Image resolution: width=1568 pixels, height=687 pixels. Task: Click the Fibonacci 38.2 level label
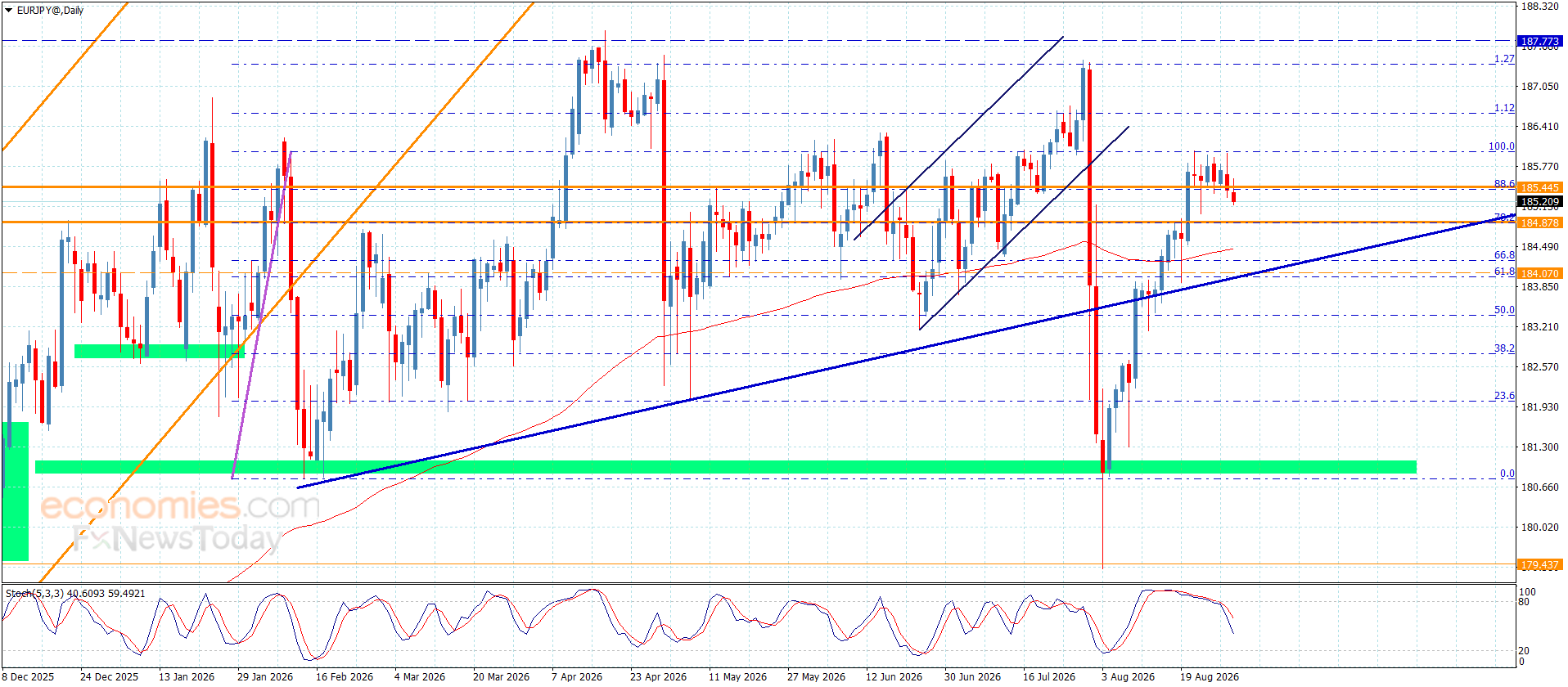click(1504, 348)
